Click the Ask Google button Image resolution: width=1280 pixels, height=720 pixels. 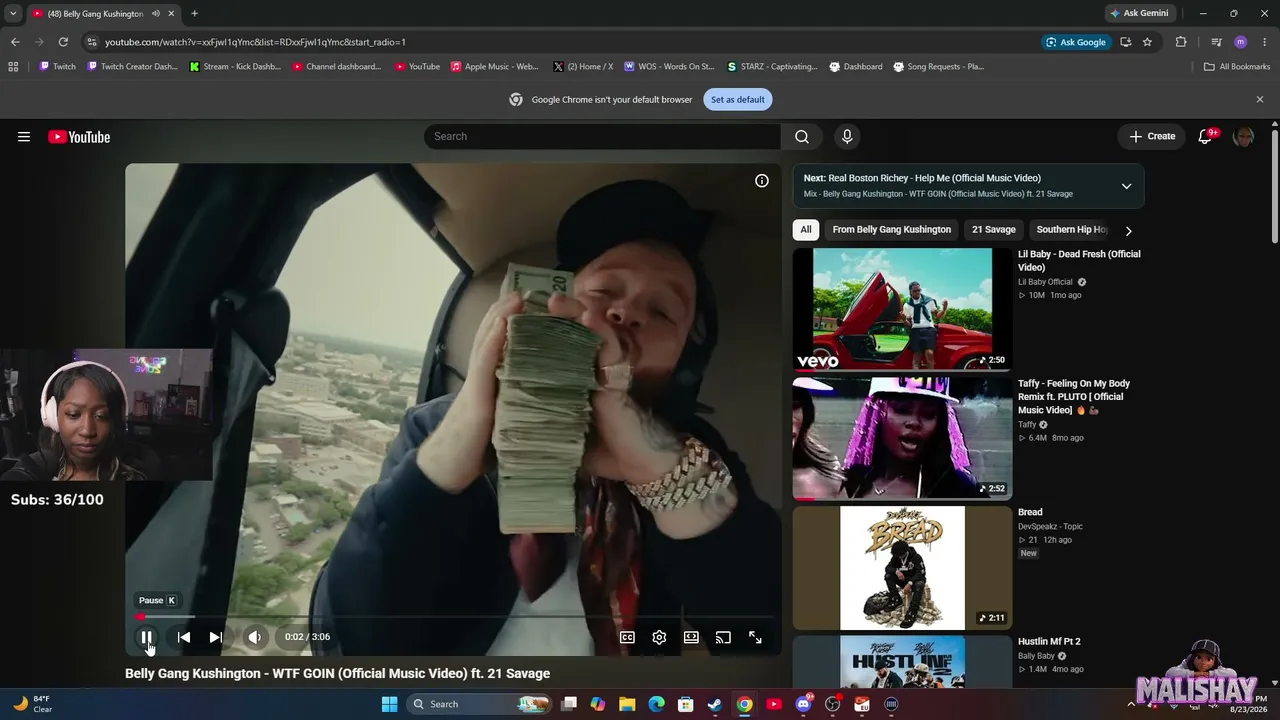click(x=1076, y=42)
